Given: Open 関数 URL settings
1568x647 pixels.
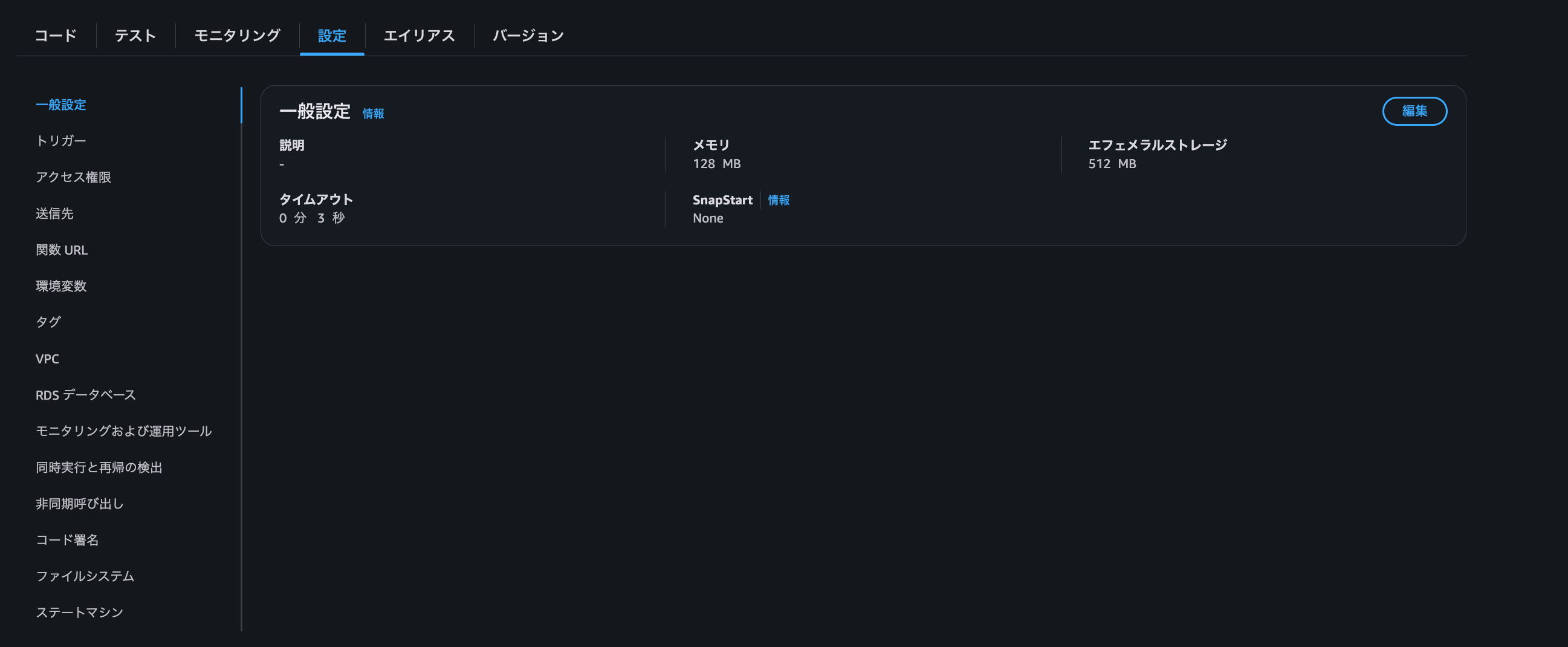Looking at the screenshot, I should click(62, 250).
